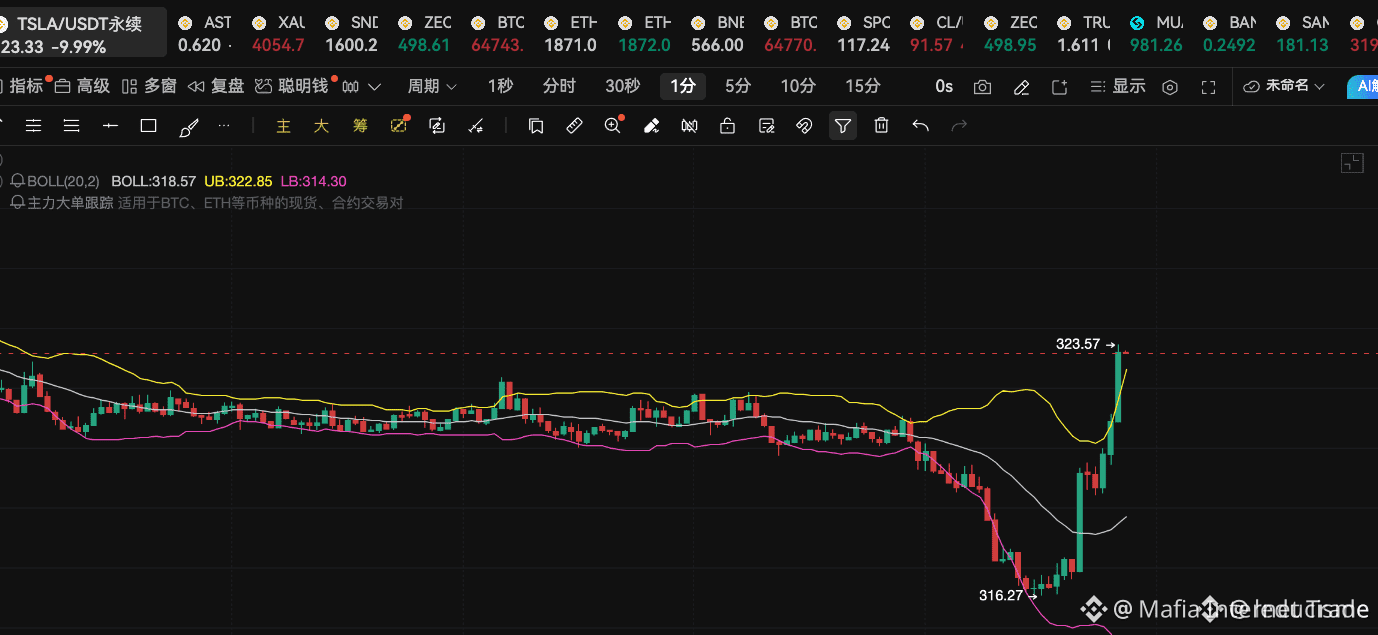Toggle the 大 large order indicator

pyautogui.click(x=321, y=126)
